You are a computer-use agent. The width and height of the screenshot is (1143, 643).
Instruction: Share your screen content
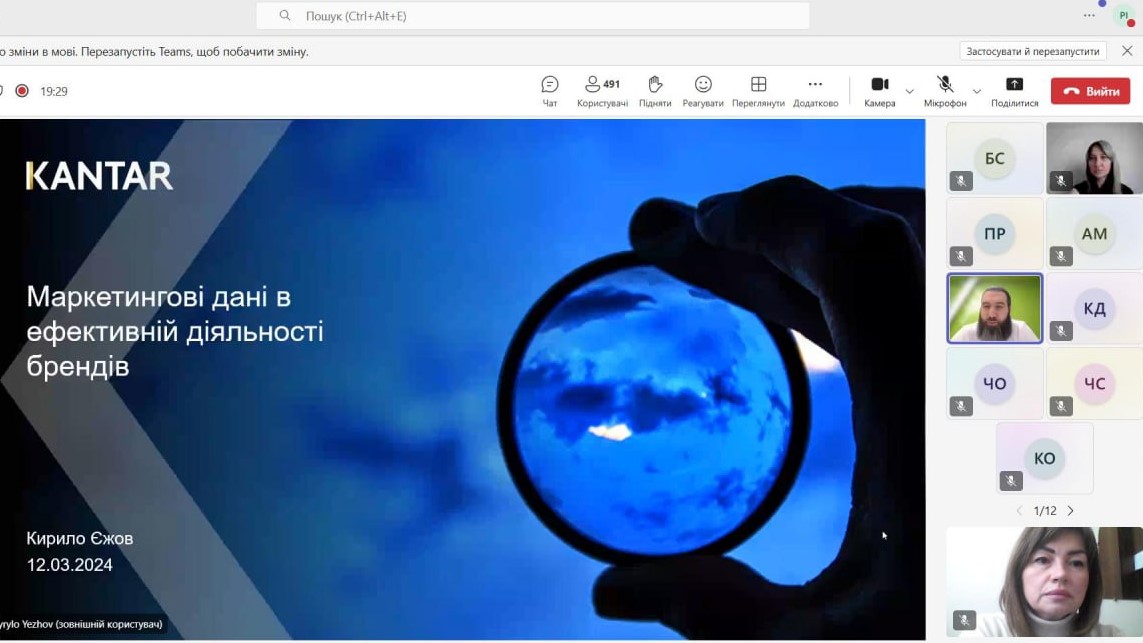coord(1014,91)
